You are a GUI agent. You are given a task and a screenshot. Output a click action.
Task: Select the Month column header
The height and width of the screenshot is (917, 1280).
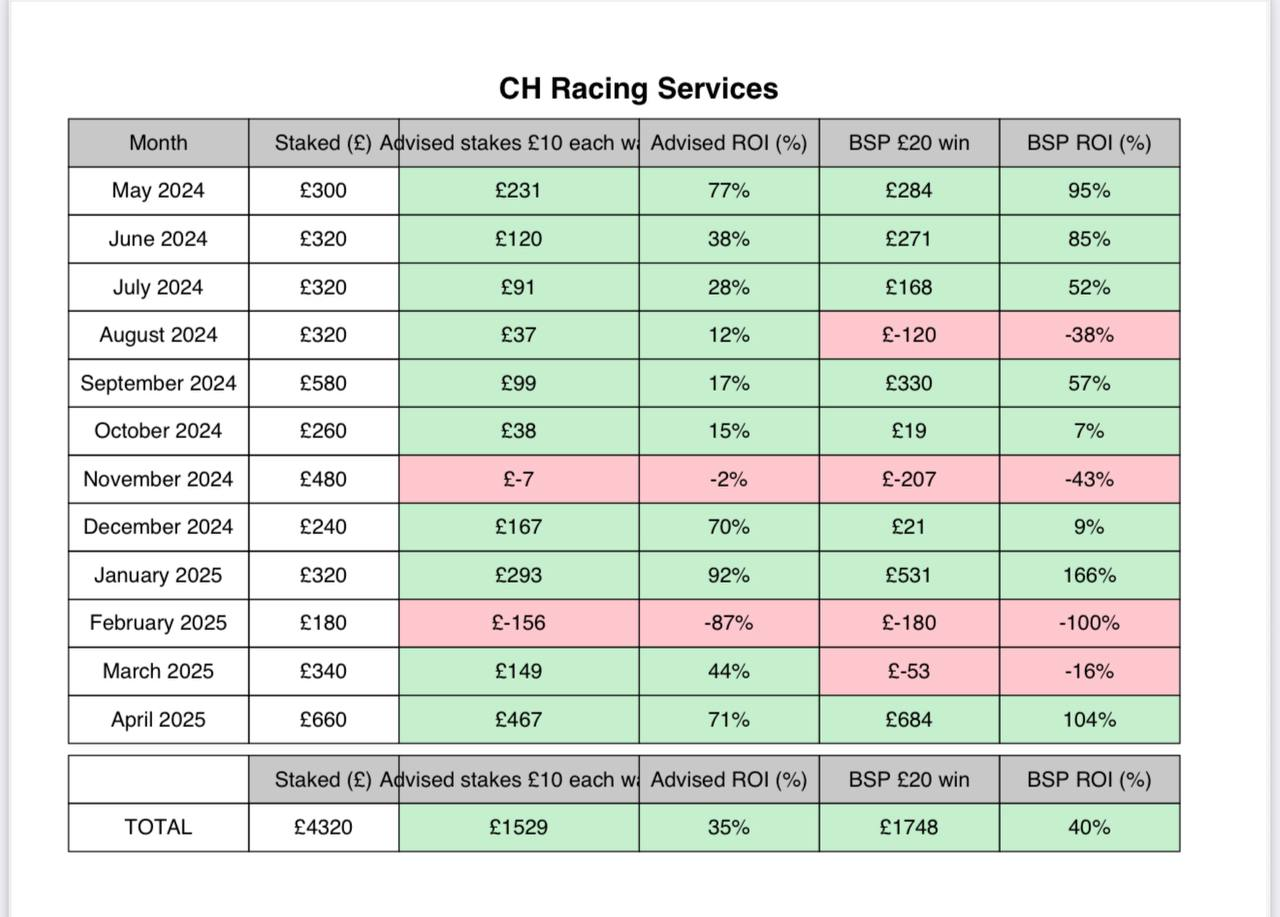click(158, 143)
